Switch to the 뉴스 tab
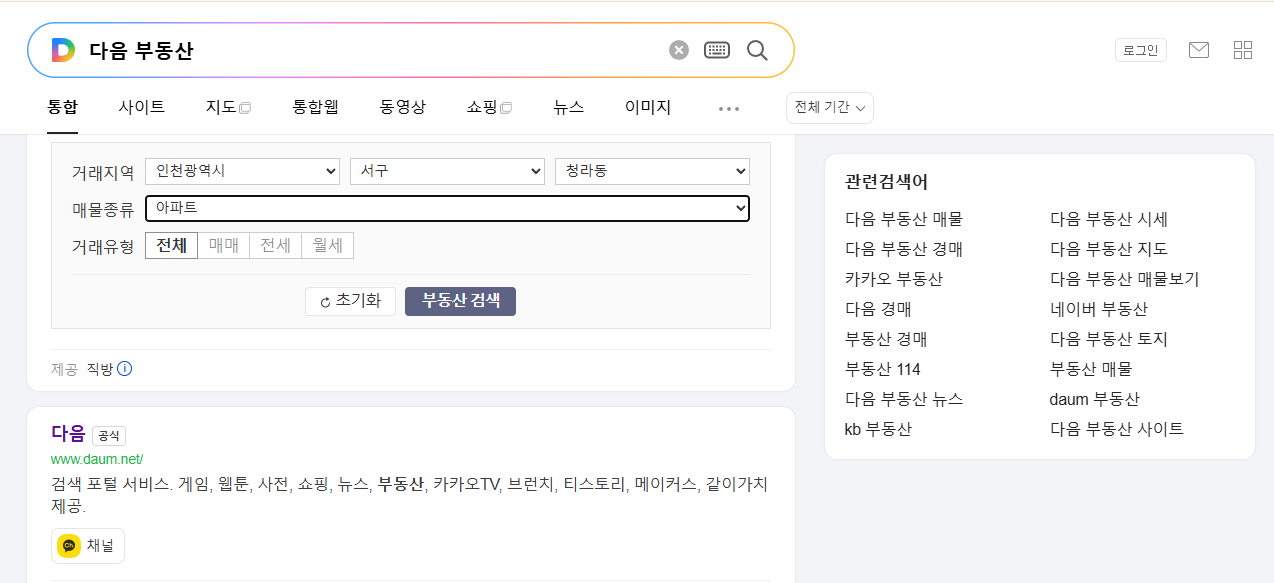 tap(568, 107)
